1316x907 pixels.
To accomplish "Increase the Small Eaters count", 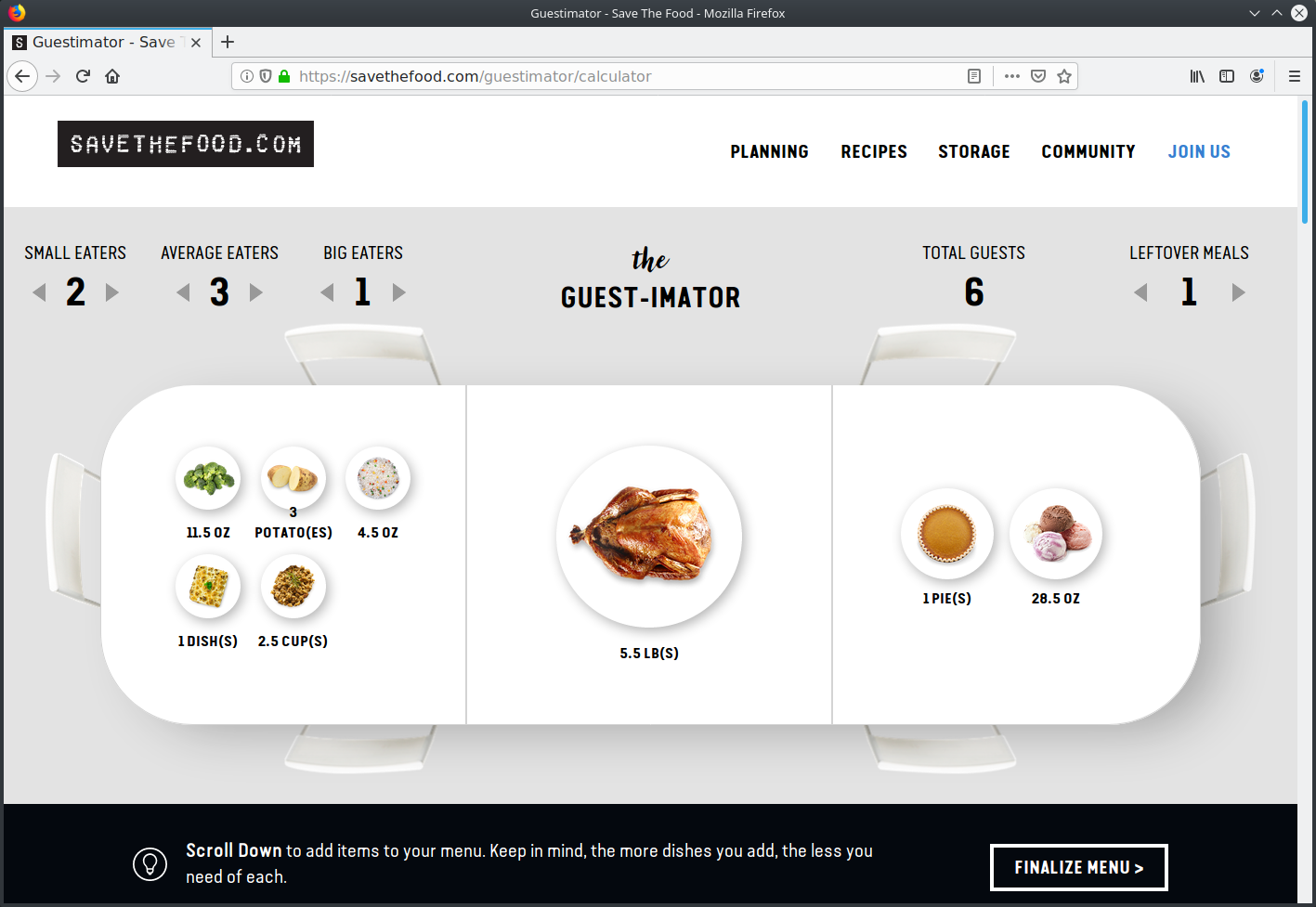I will [x=112, y=292].
